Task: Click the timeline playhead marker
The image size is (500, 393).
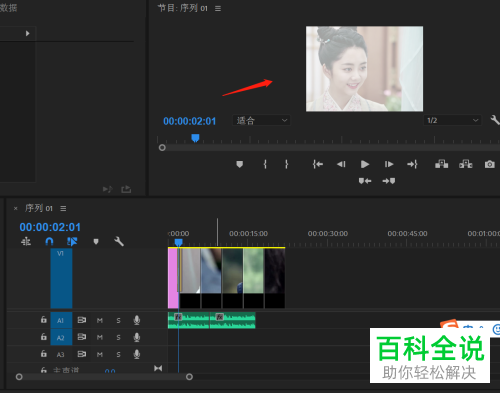Action: [x=179, y=242]
